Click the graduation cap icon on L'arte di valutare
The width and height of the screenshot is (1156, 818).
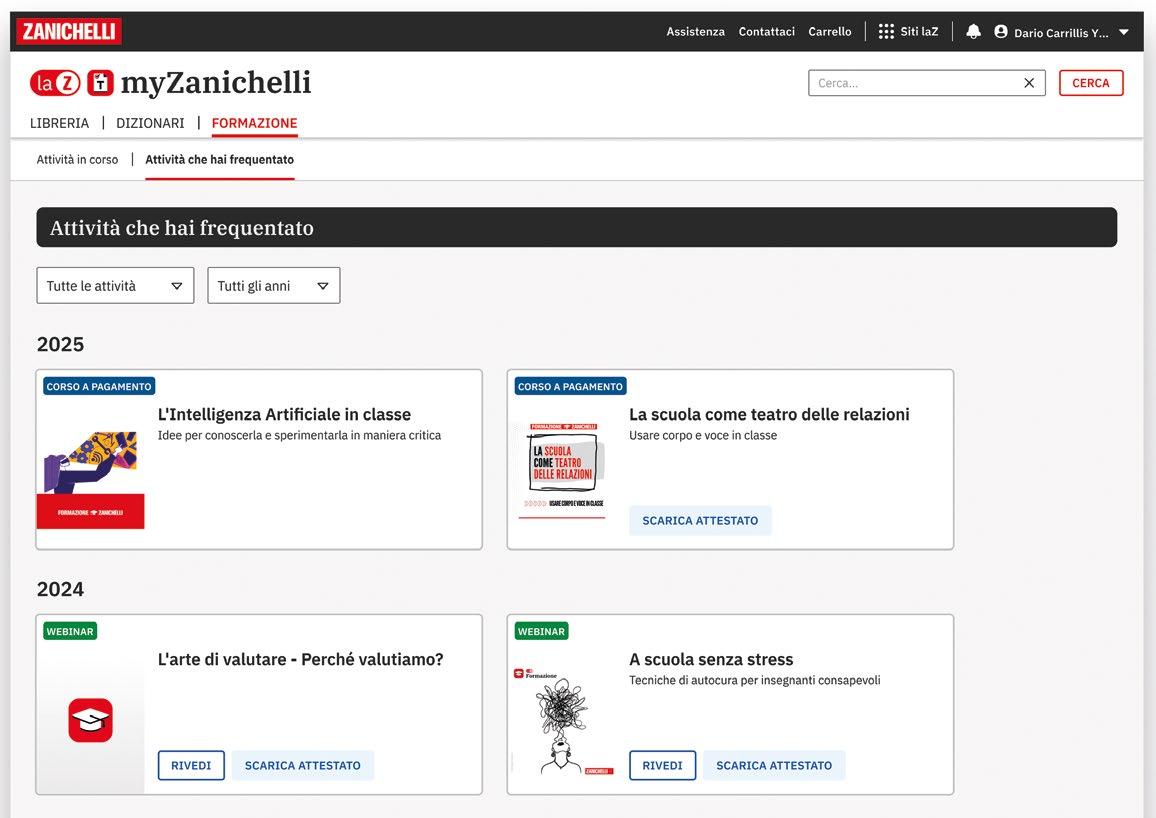(91, 720)
